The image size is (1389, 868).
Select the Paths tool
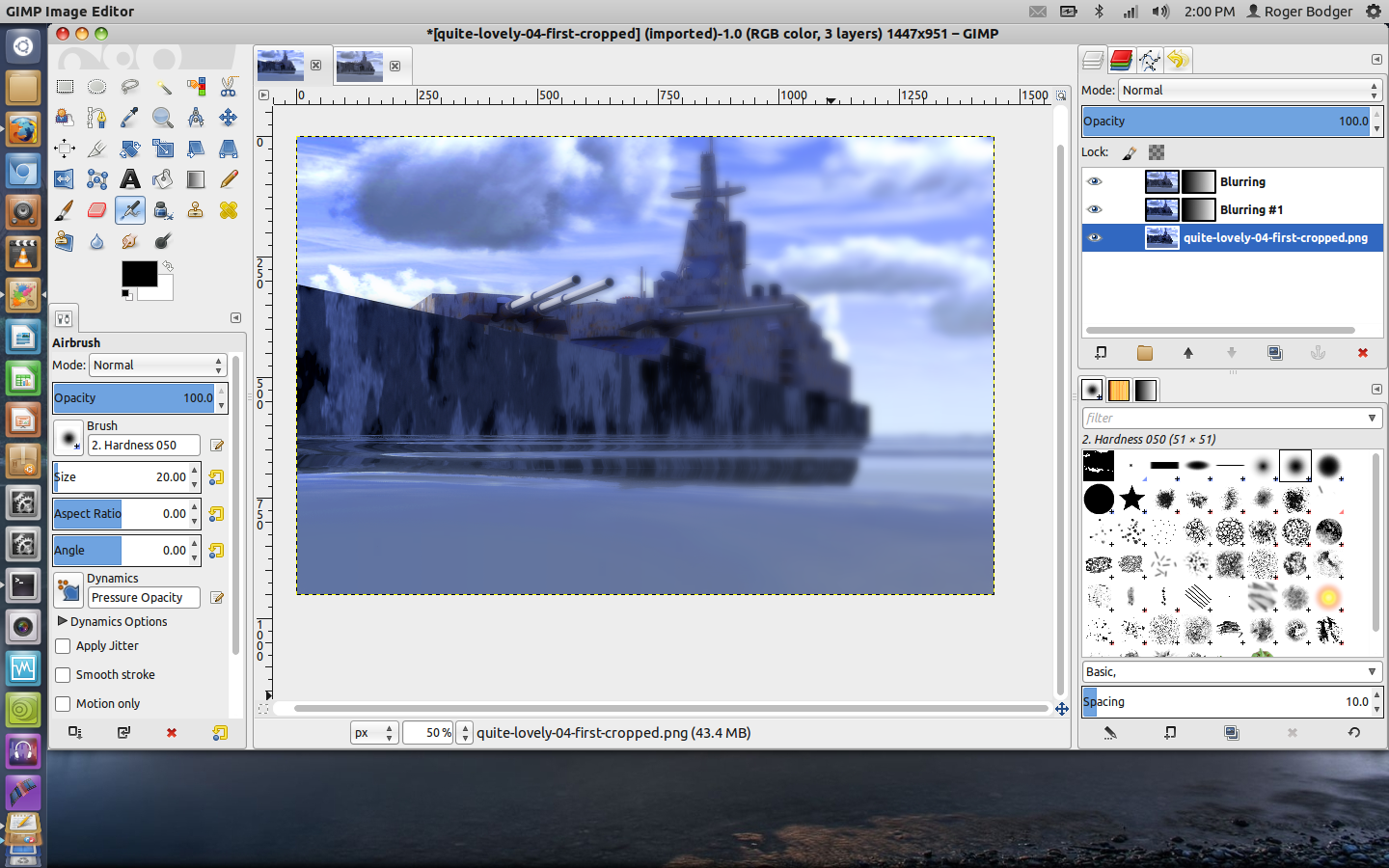pos(97,118)
